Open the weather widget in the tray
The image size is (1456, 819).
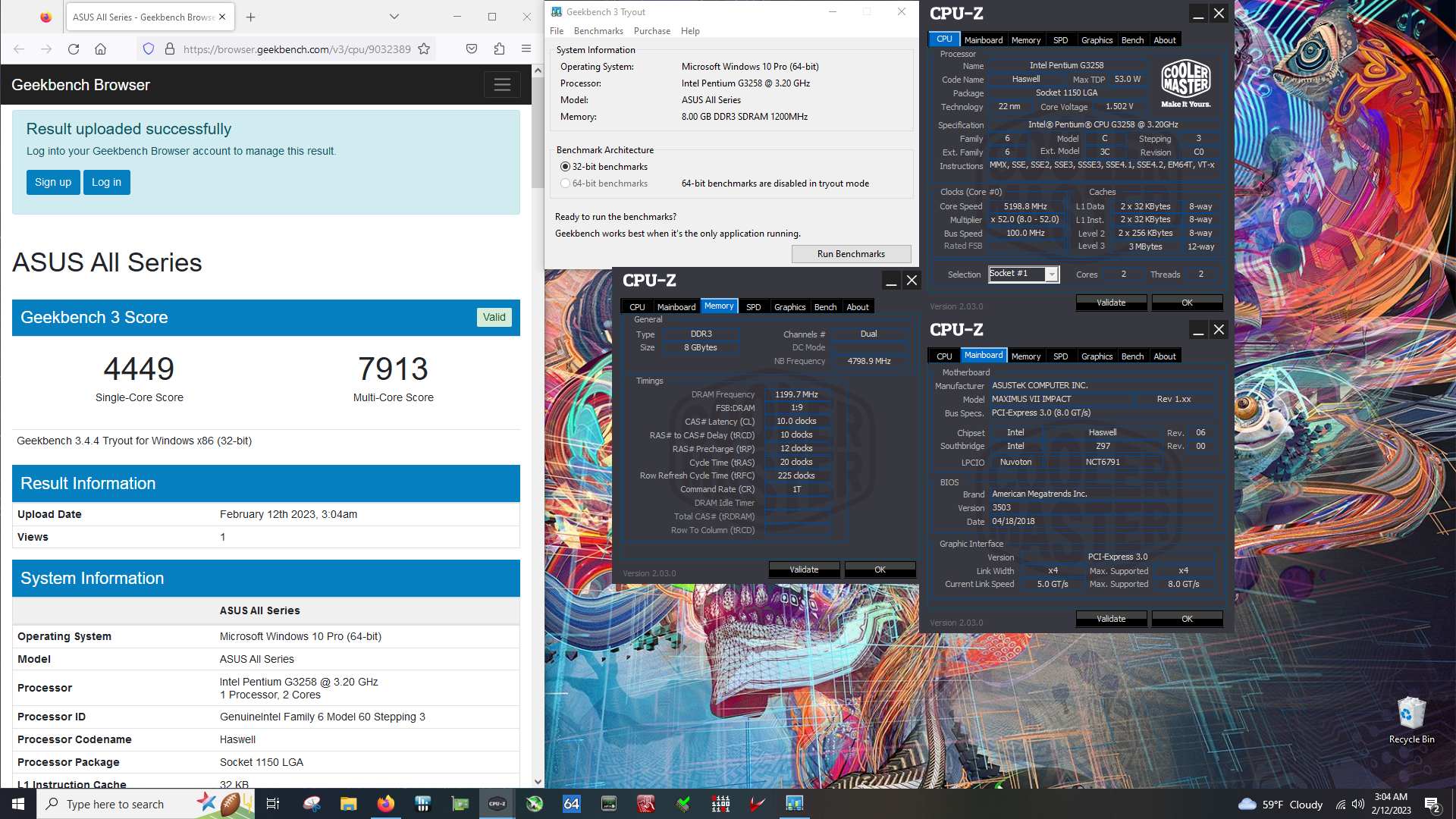1280,805
